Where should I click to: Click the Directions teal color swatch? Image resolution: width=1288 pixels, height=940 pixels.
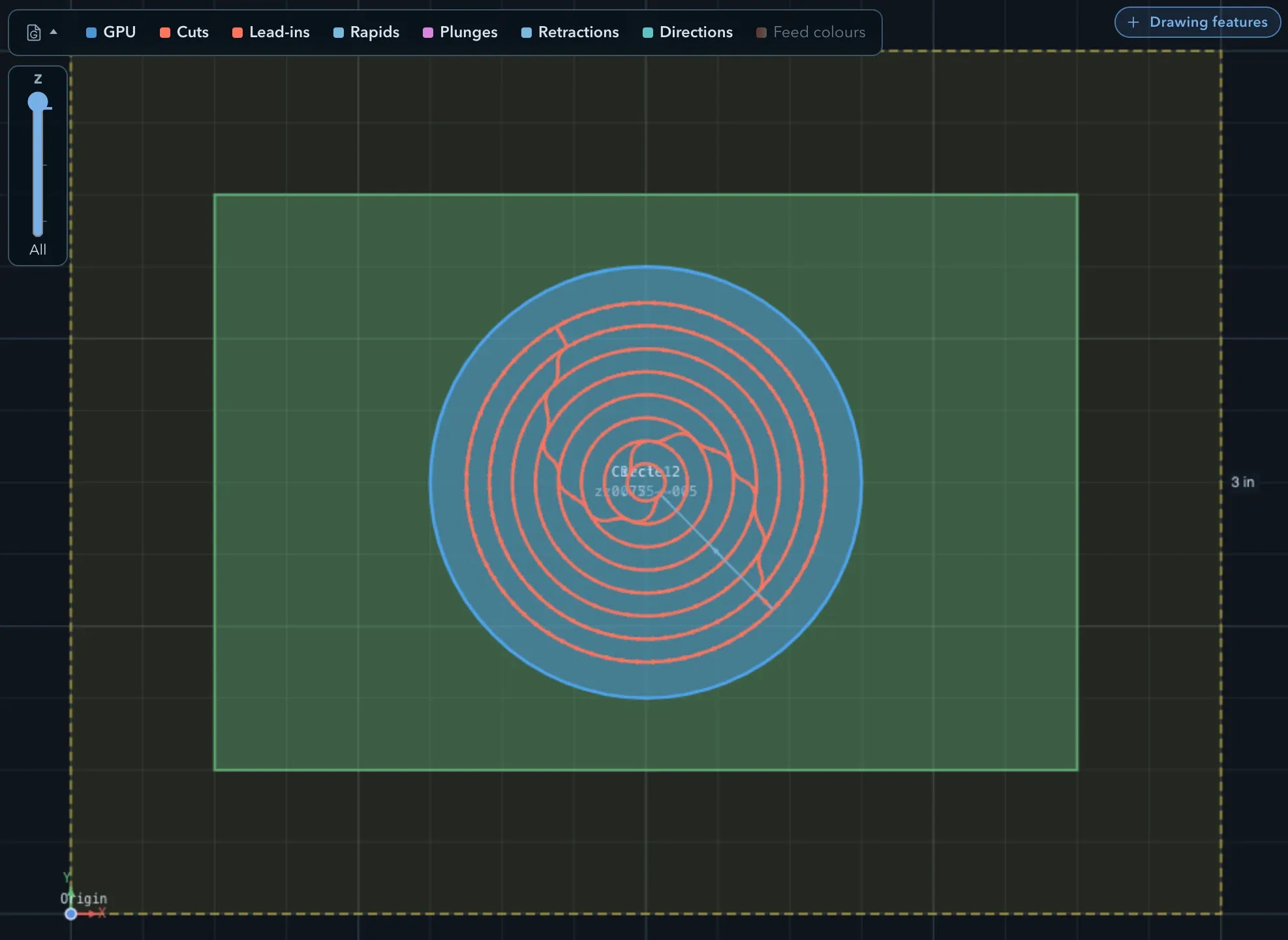point(648,33)
